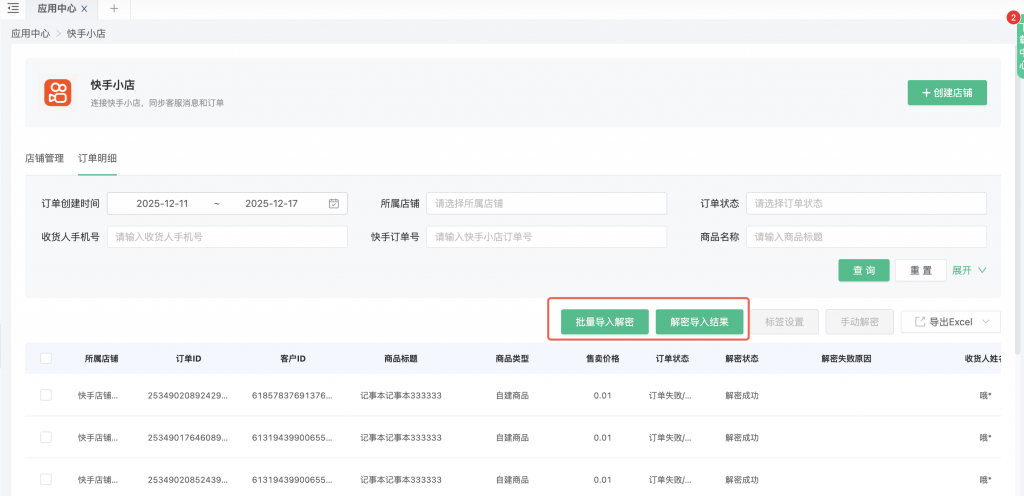Close the 应用中心 tab

click(83, 8)
